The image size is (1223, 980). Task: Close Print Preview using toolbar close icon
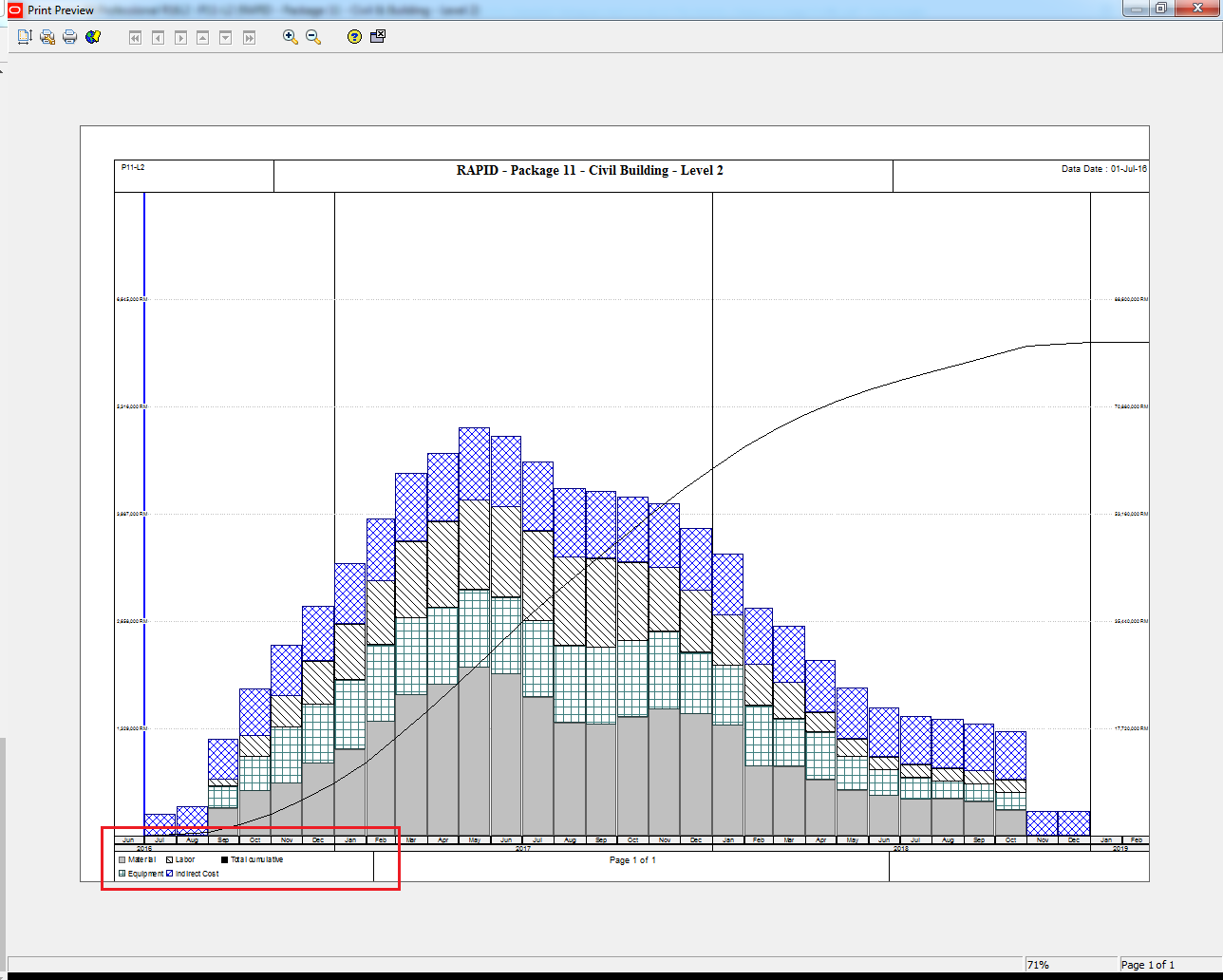click(378, 36)
